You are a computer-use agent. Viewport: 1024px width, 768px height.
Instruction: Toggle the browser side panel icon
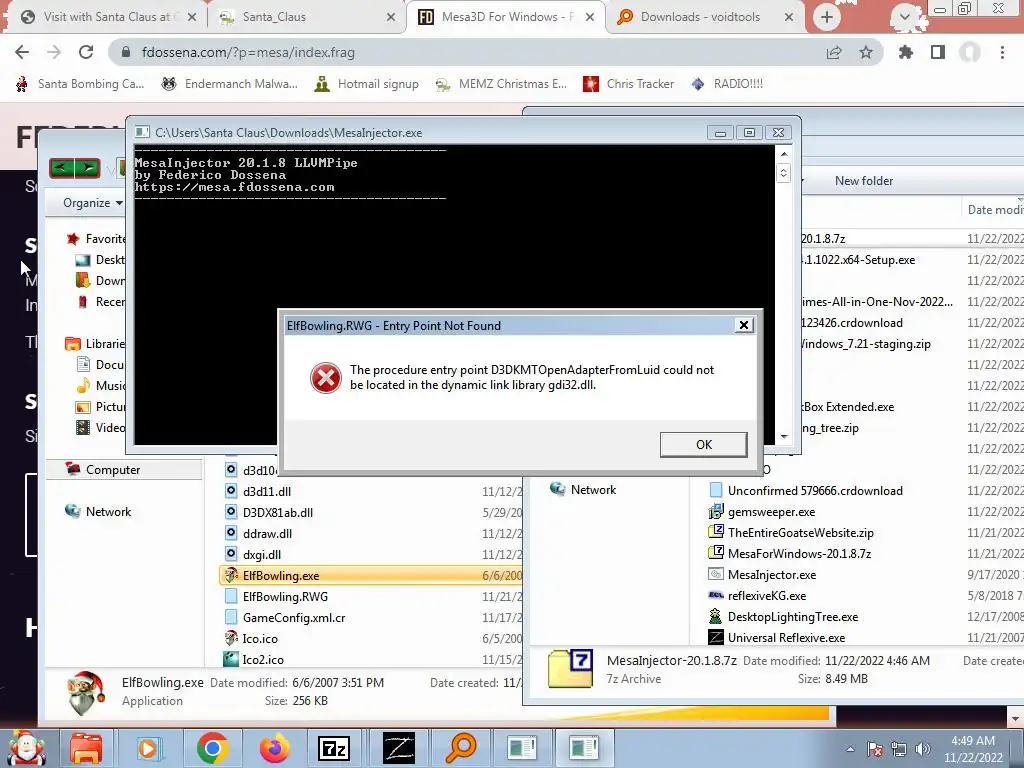pyautogui.click(x=938, y=52)
